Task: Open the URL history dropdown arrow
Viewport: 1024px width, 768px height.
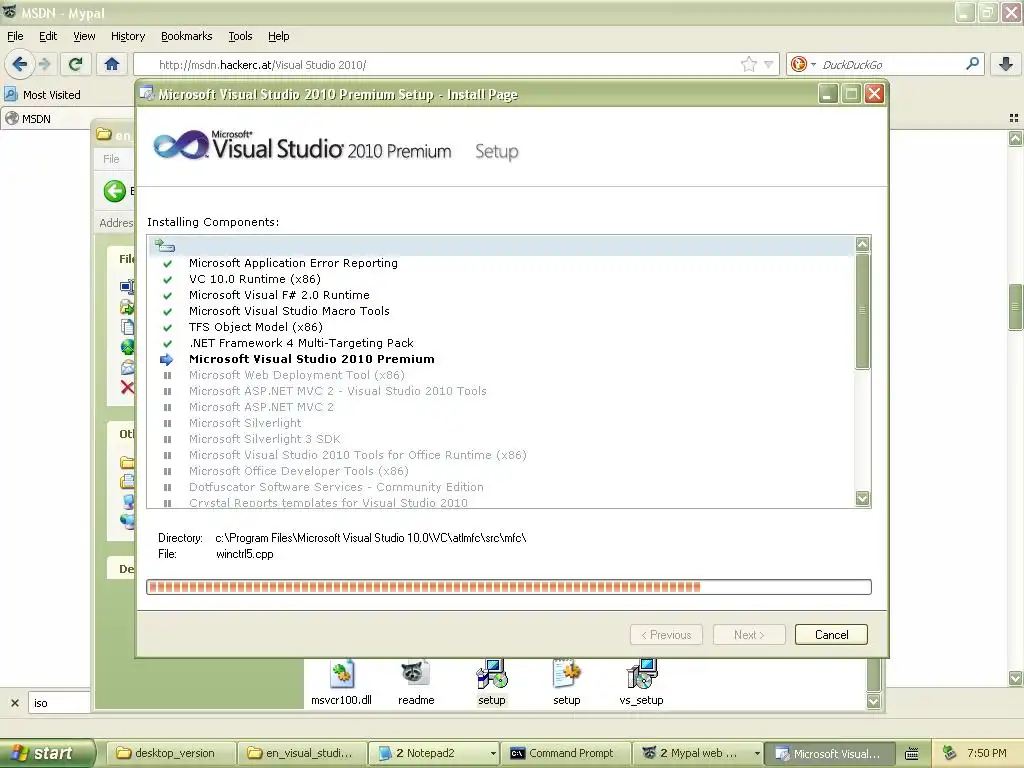Action: pos(769,64)
